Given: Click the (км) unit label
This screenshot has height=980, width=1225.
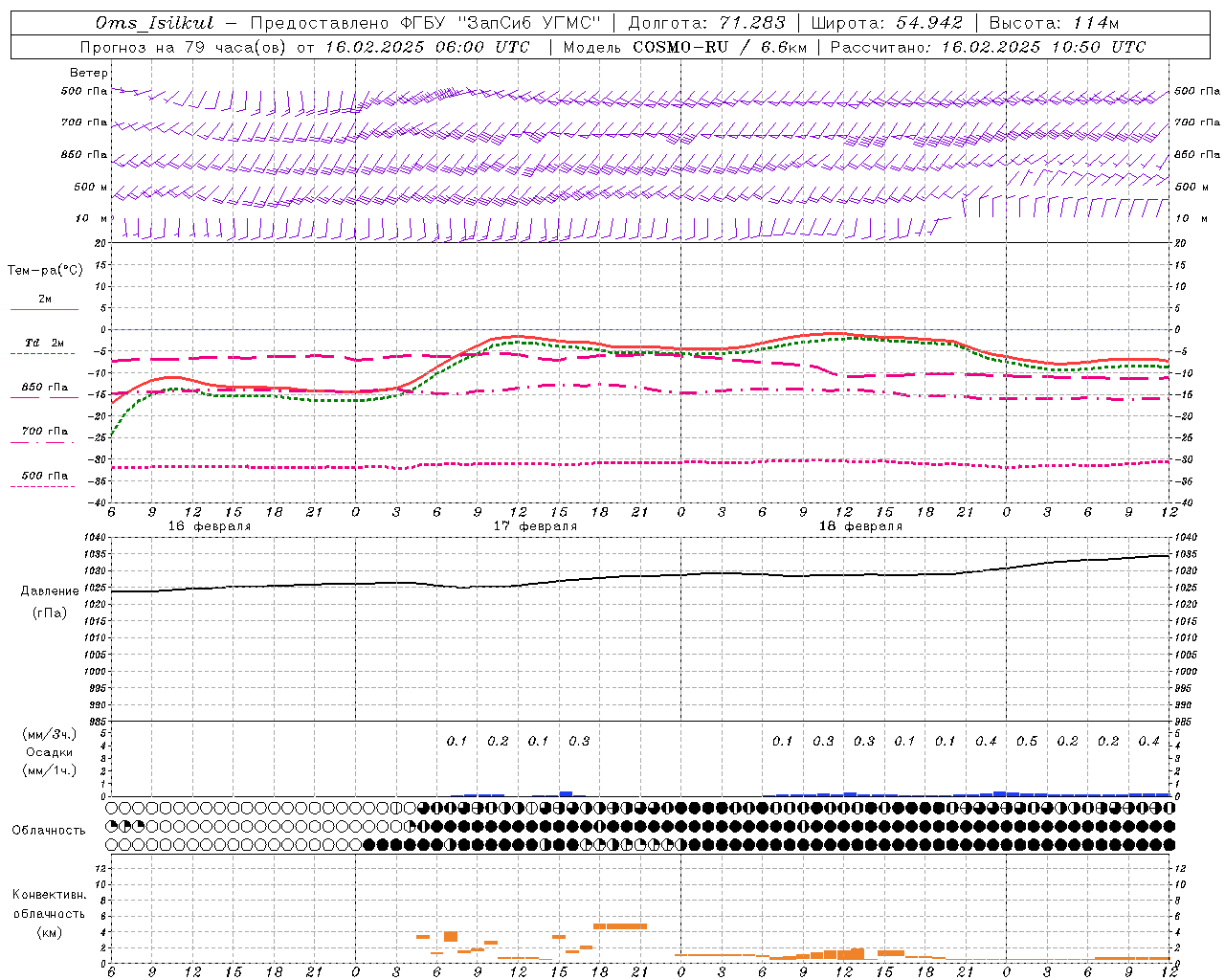Looking at the screenshot, I should tap(50, 932).
